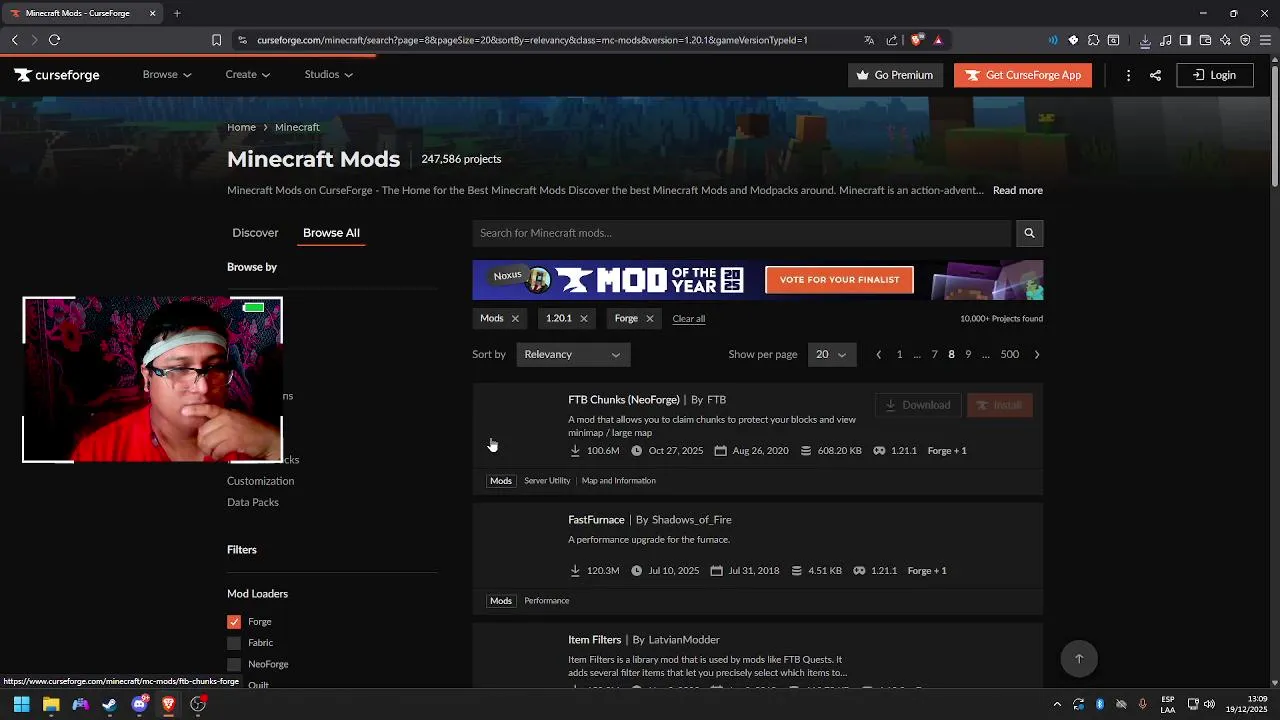Open a new browser tab

(177, 13)
